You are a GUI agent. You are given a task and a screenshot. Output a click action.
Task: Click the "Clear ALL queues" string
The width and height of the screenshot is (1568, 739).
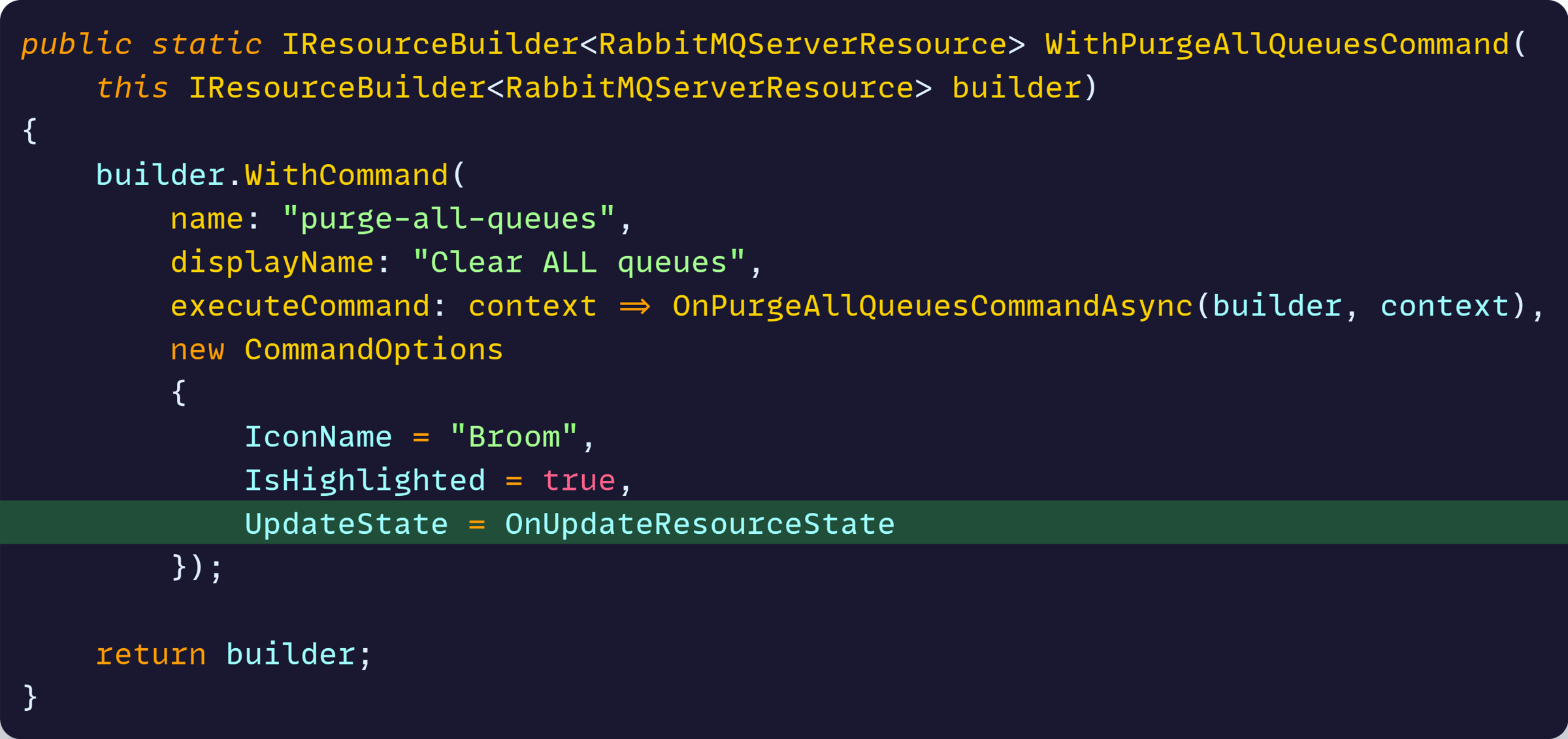579,263
